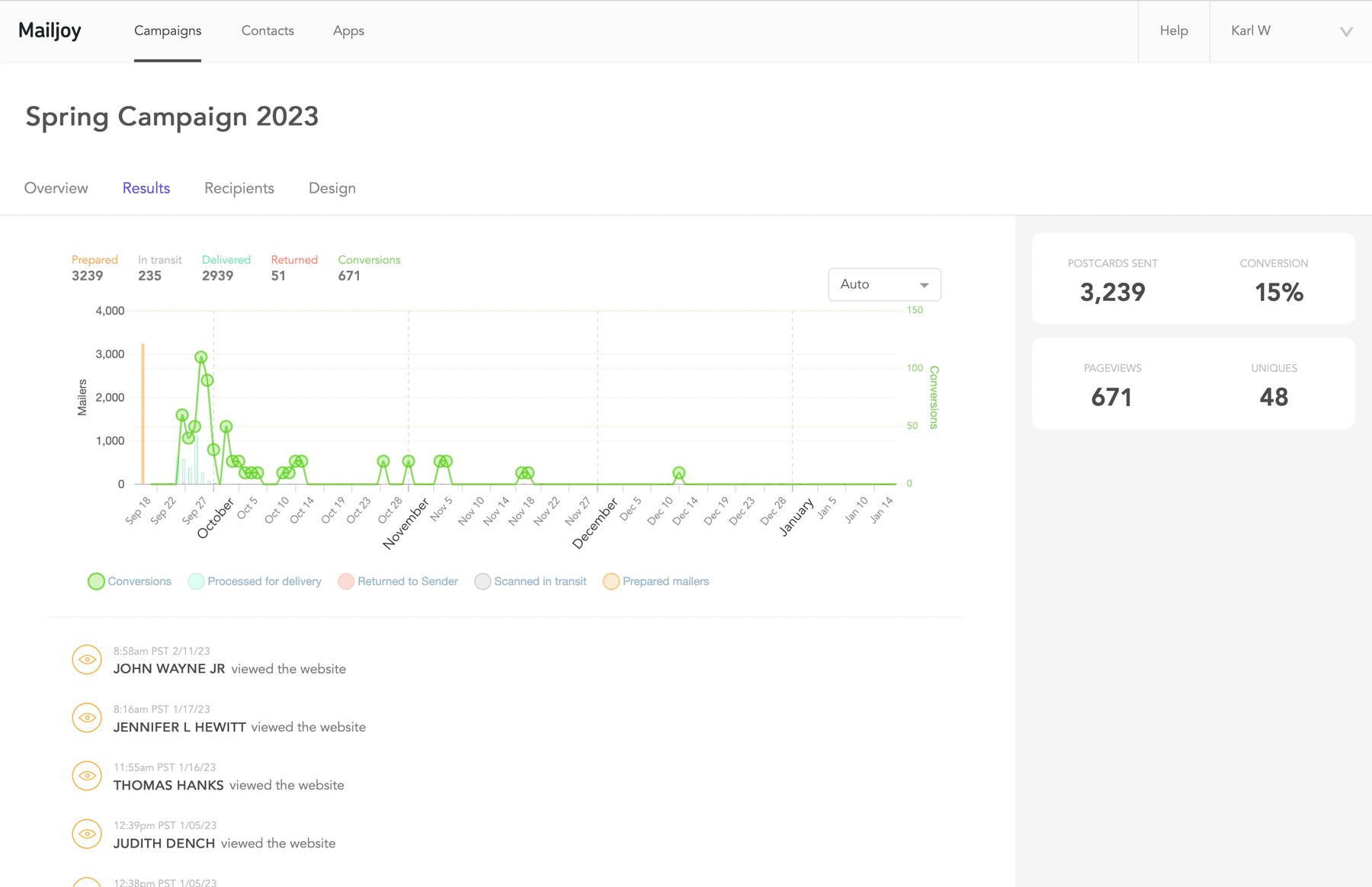Click the Dec 10 conversion data point

[x=678, y=473]
